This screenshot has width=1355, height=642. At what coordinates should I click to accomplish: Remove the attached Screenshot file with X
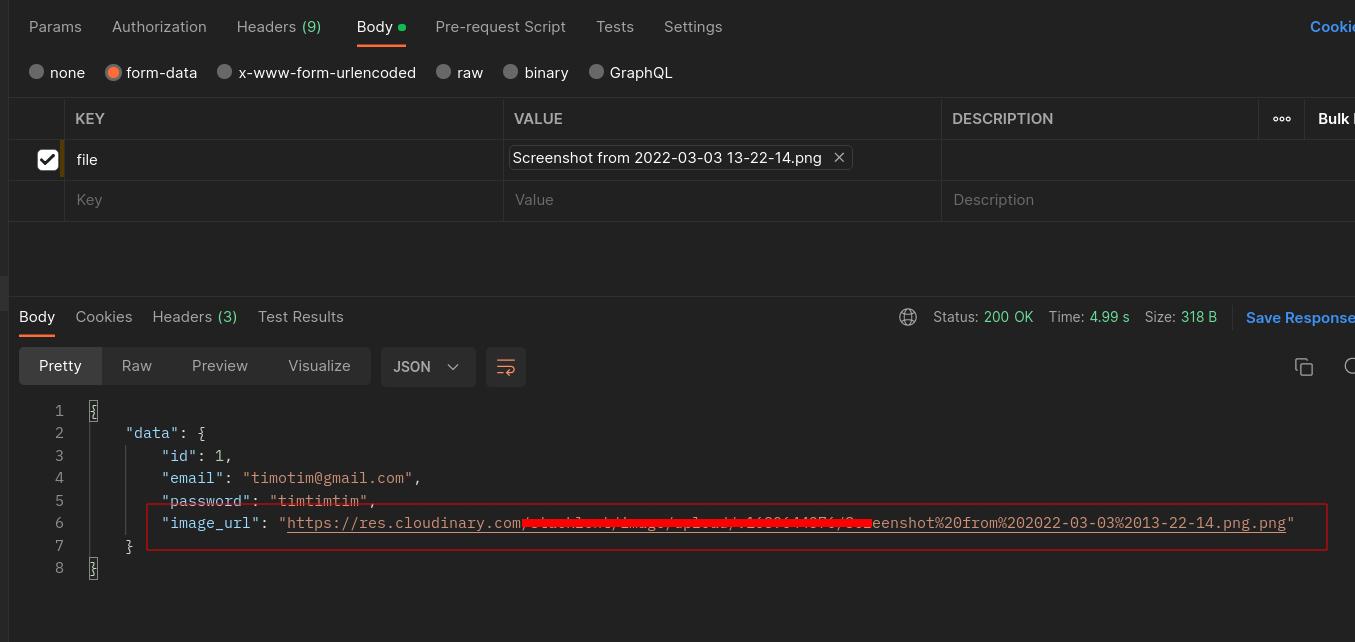point(839,158)
